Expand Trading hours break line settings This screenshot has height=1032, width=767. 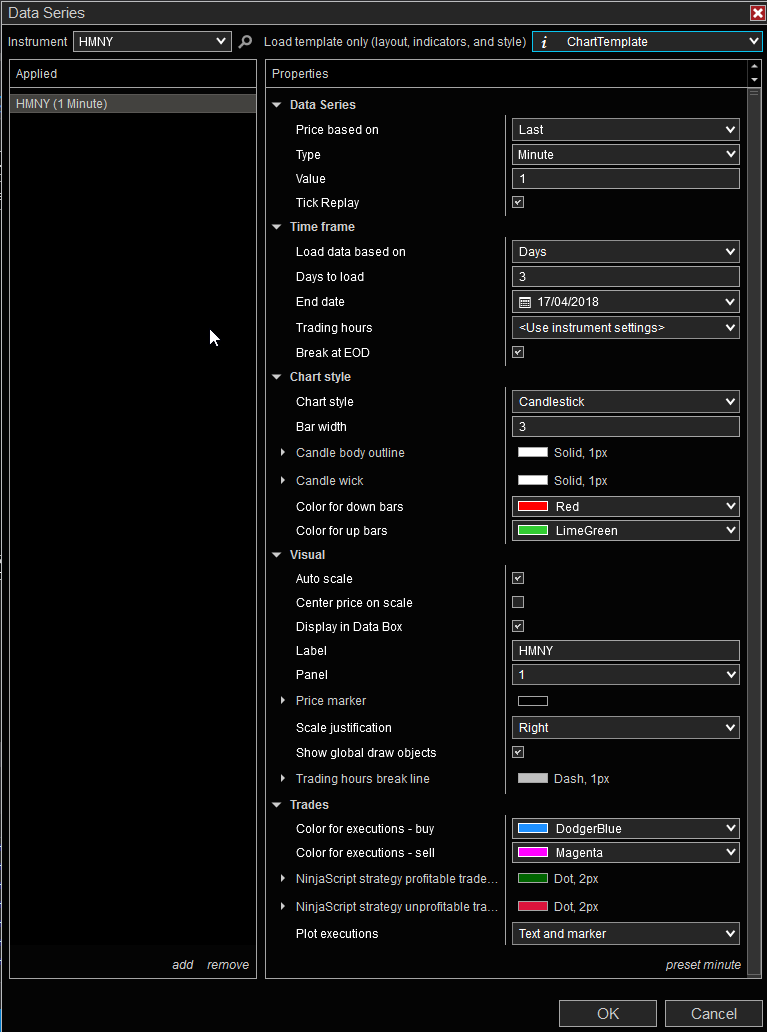[283, 779]
